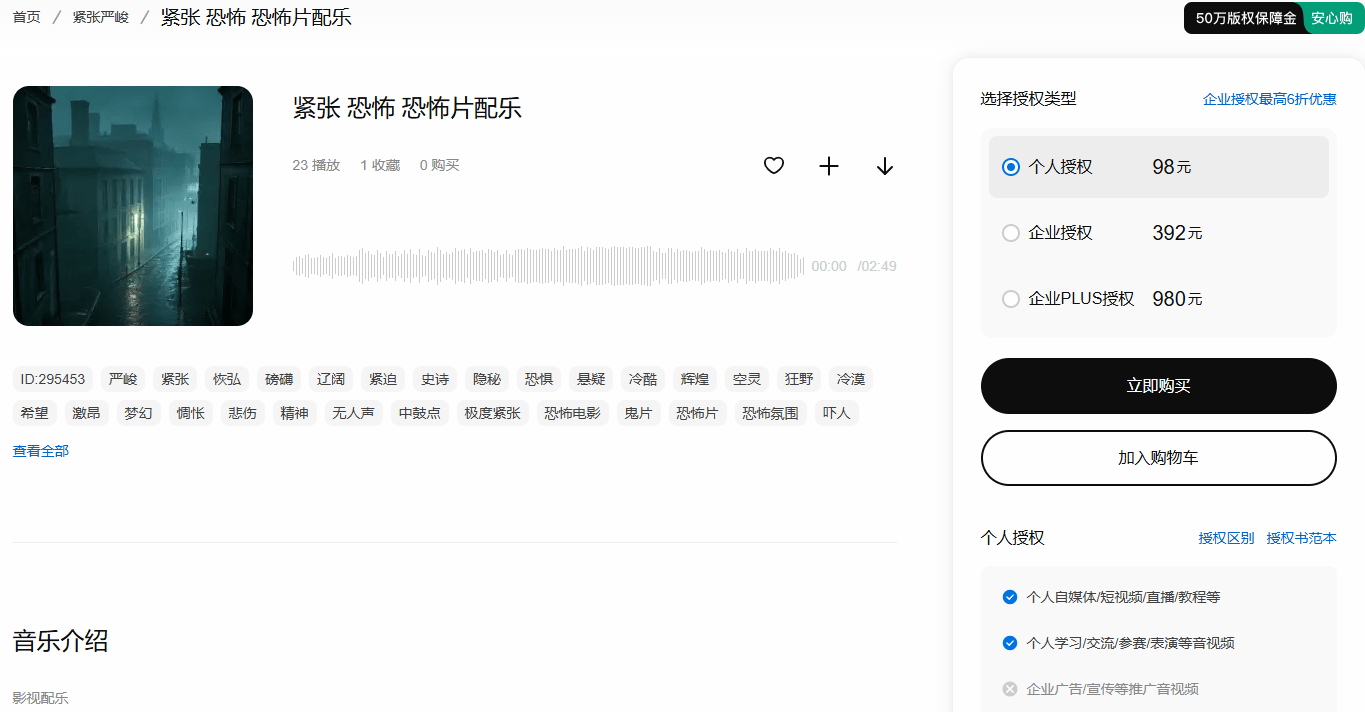Viewport: 1365px width, 712px height.
Task: Open the 紧张严峻 breadcrumb category
Action: pos(101,17)
